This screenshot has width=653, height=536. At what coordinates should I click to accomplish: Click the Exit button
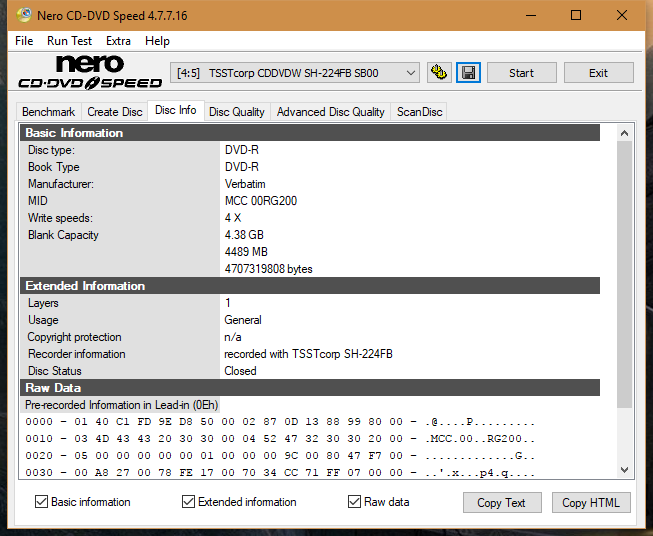click(598, 73)
